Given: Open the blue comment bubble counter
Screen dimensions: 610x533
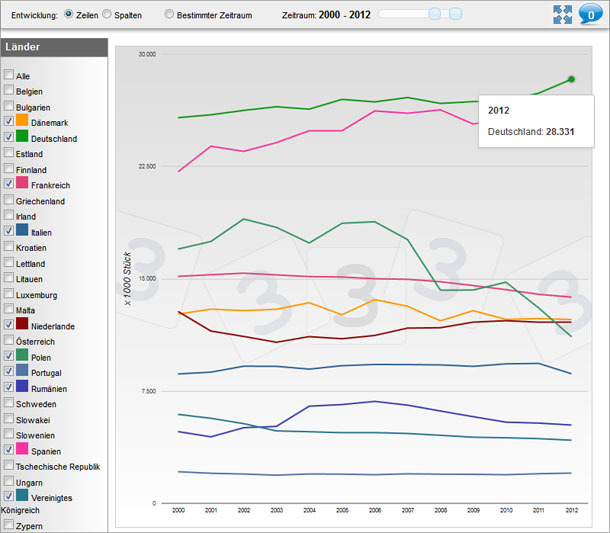Looking at the screenshot, I should click(x=588, y=15).
